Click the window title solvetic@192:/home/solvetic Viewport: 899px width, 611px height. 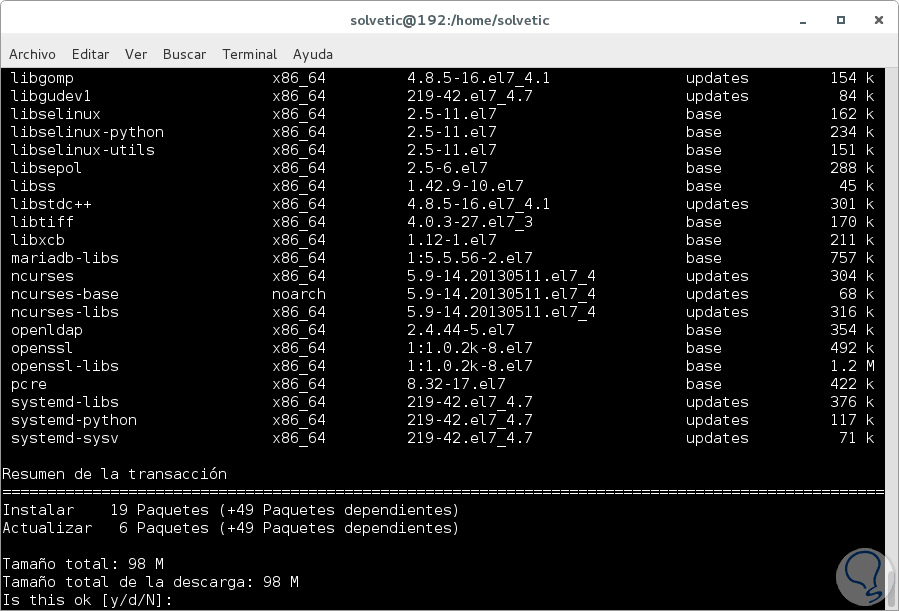(x=450, y=21)
